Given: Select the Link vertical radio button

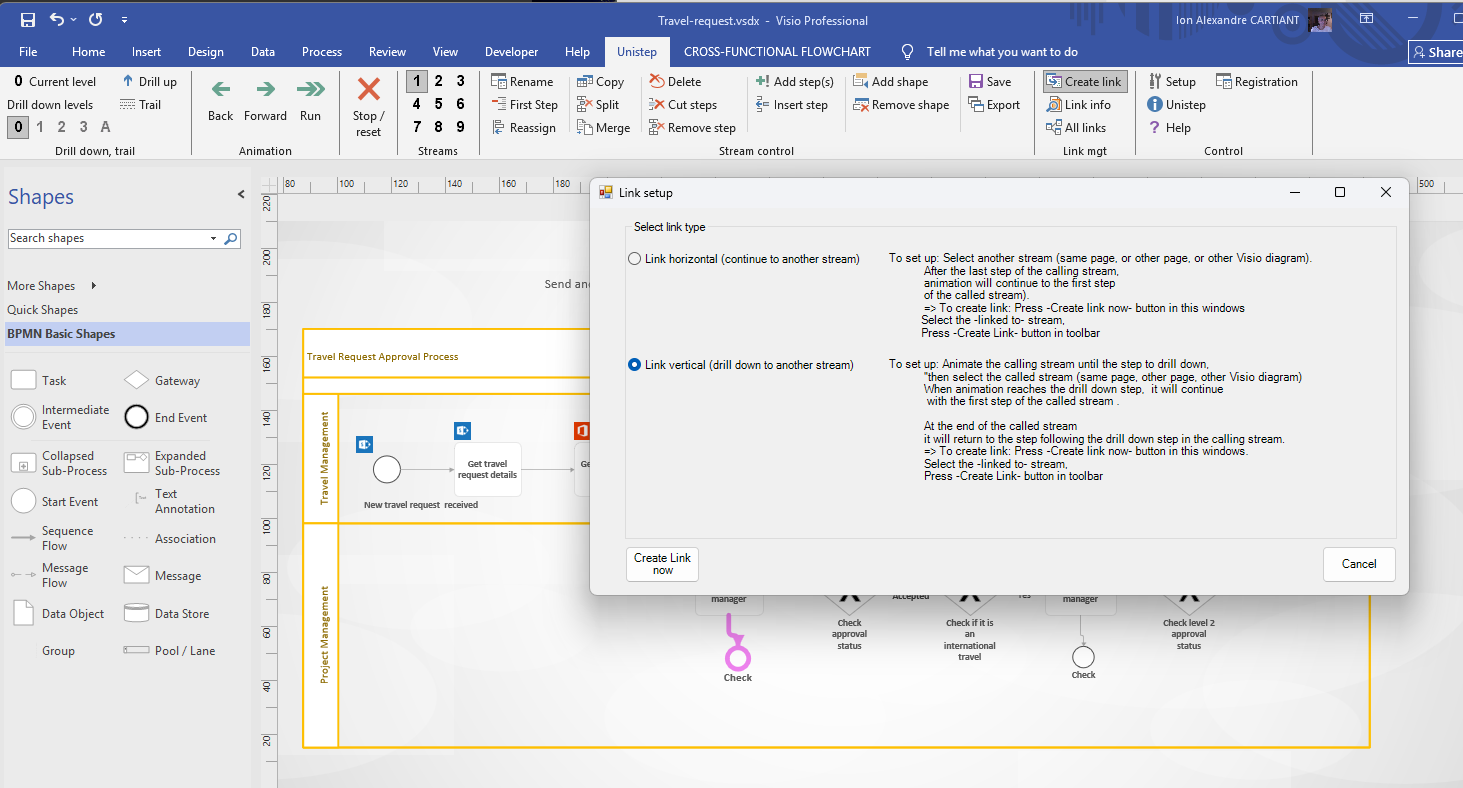Looking at the screenshot, I should pyautogui.click(x=634, y=365).
